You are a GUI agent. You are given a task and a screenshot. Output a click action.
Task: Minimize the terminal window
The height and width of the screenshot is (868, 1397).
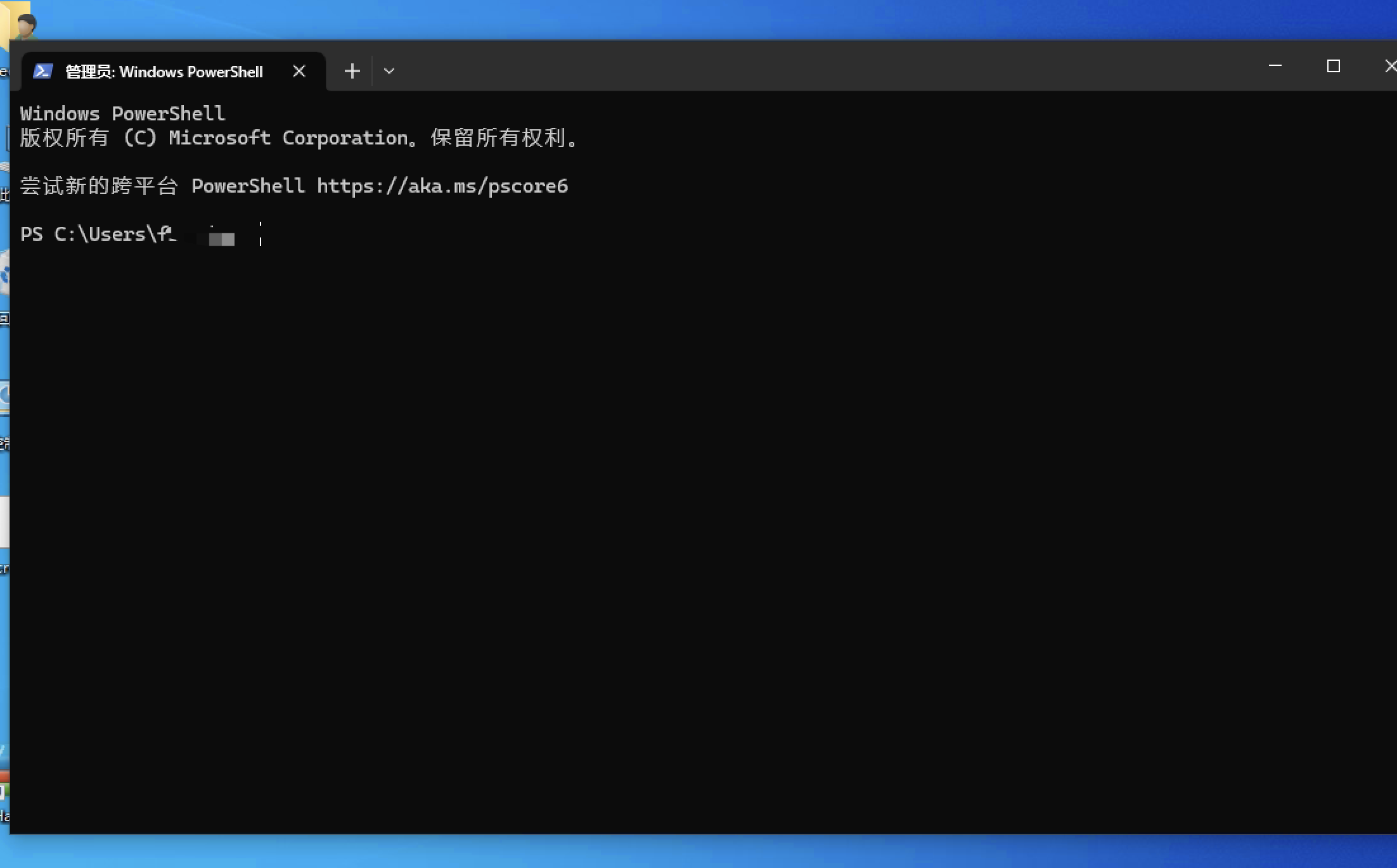pos(1275,66)
